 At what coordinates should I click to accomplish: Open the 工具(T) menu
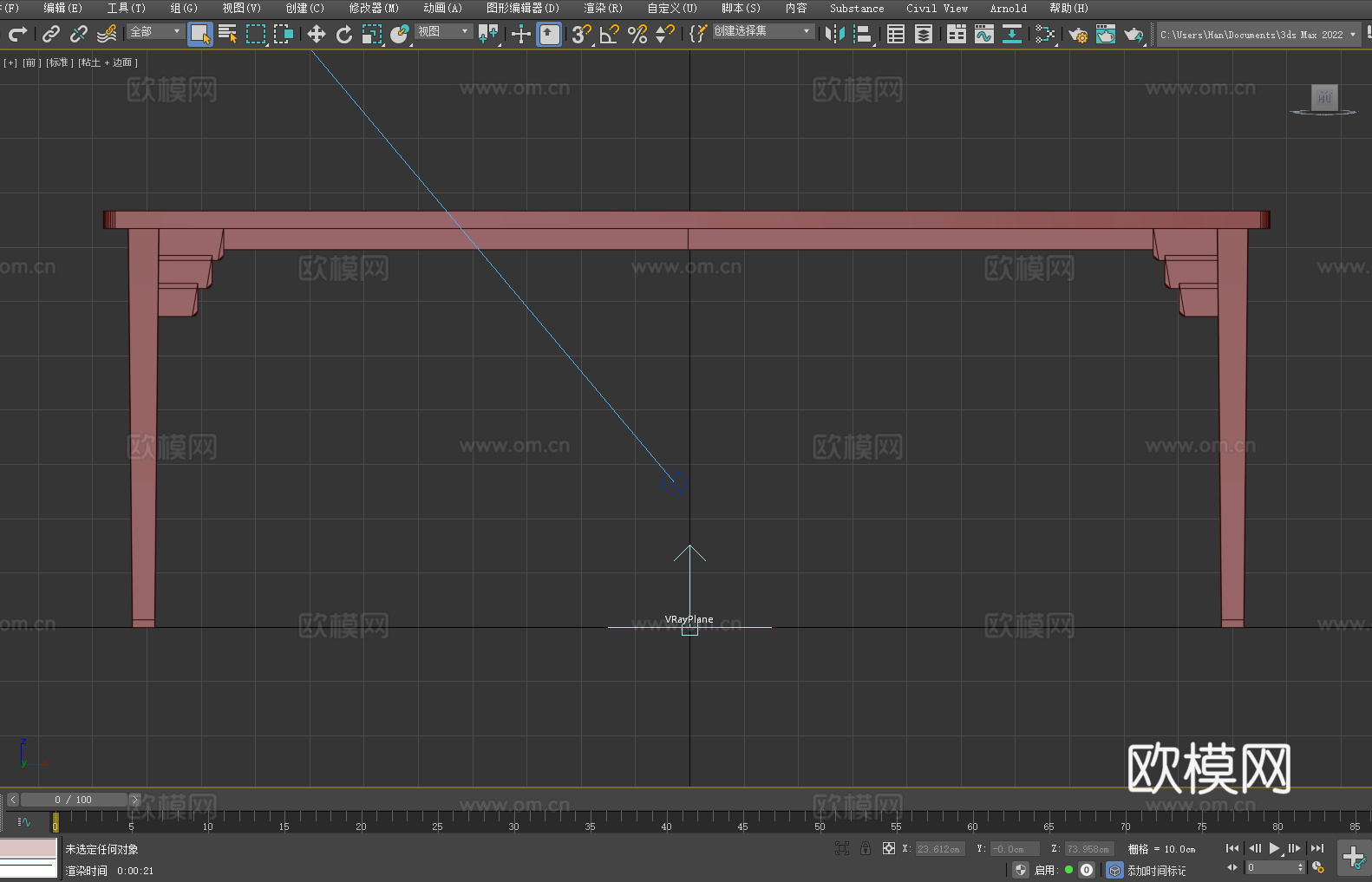click(x=127, y=8)
